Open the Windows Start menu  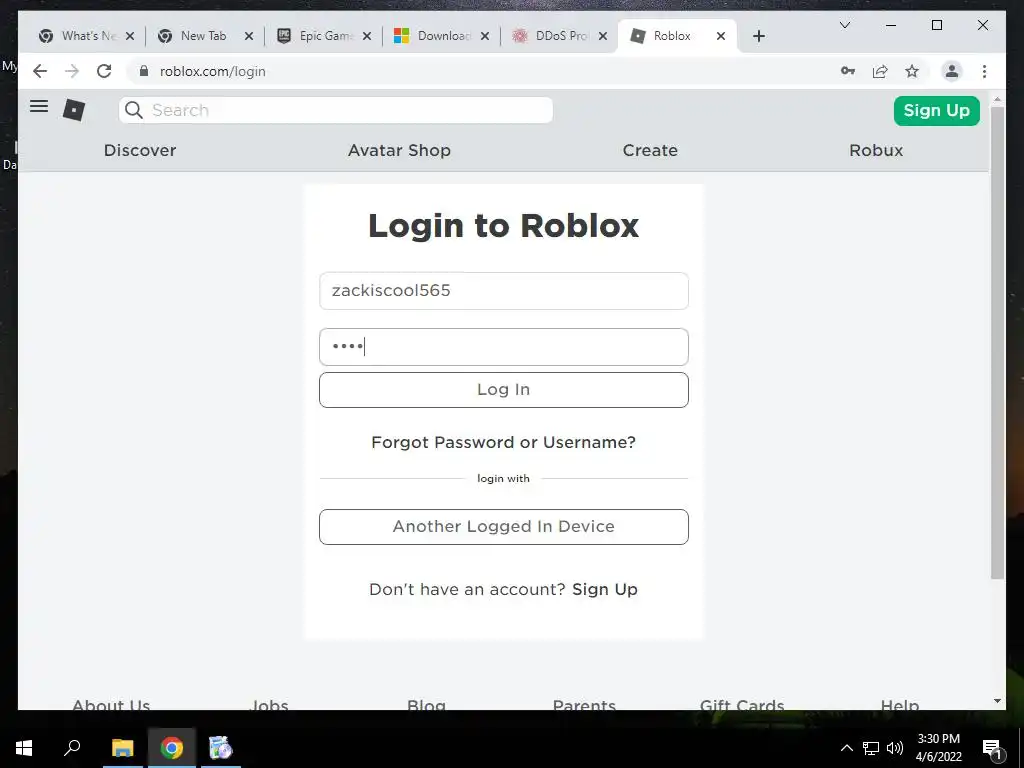click(24, 748)
